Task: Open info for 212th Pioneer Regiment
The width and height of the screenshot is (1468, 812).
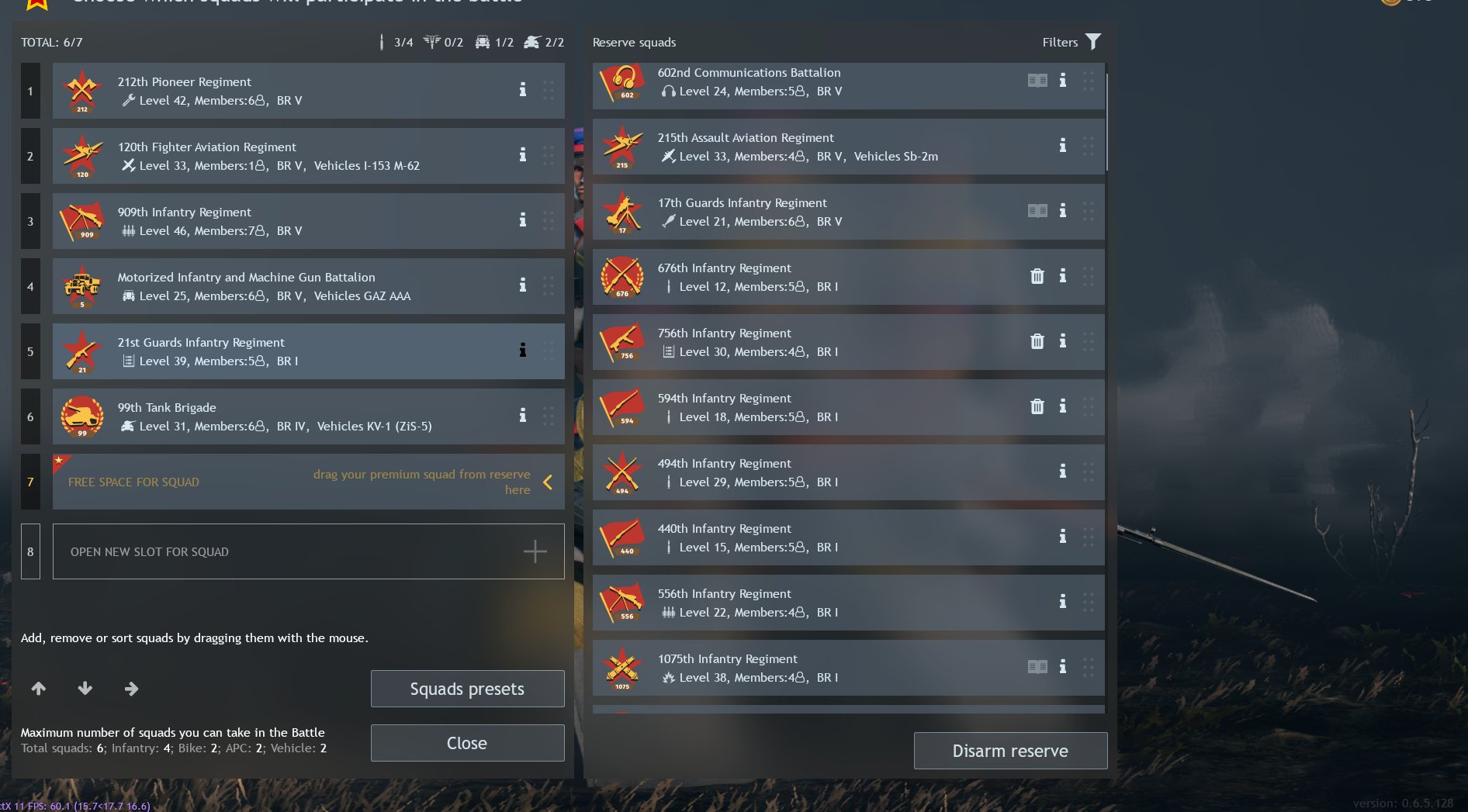Action: point(522,90)
